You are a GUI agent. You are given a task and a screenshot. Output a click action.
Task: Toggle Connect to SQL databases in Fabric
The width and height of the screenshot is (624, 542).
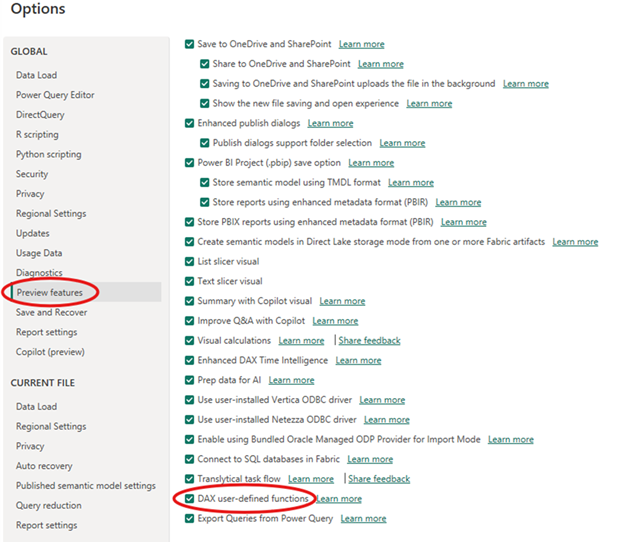pos(189,459)
